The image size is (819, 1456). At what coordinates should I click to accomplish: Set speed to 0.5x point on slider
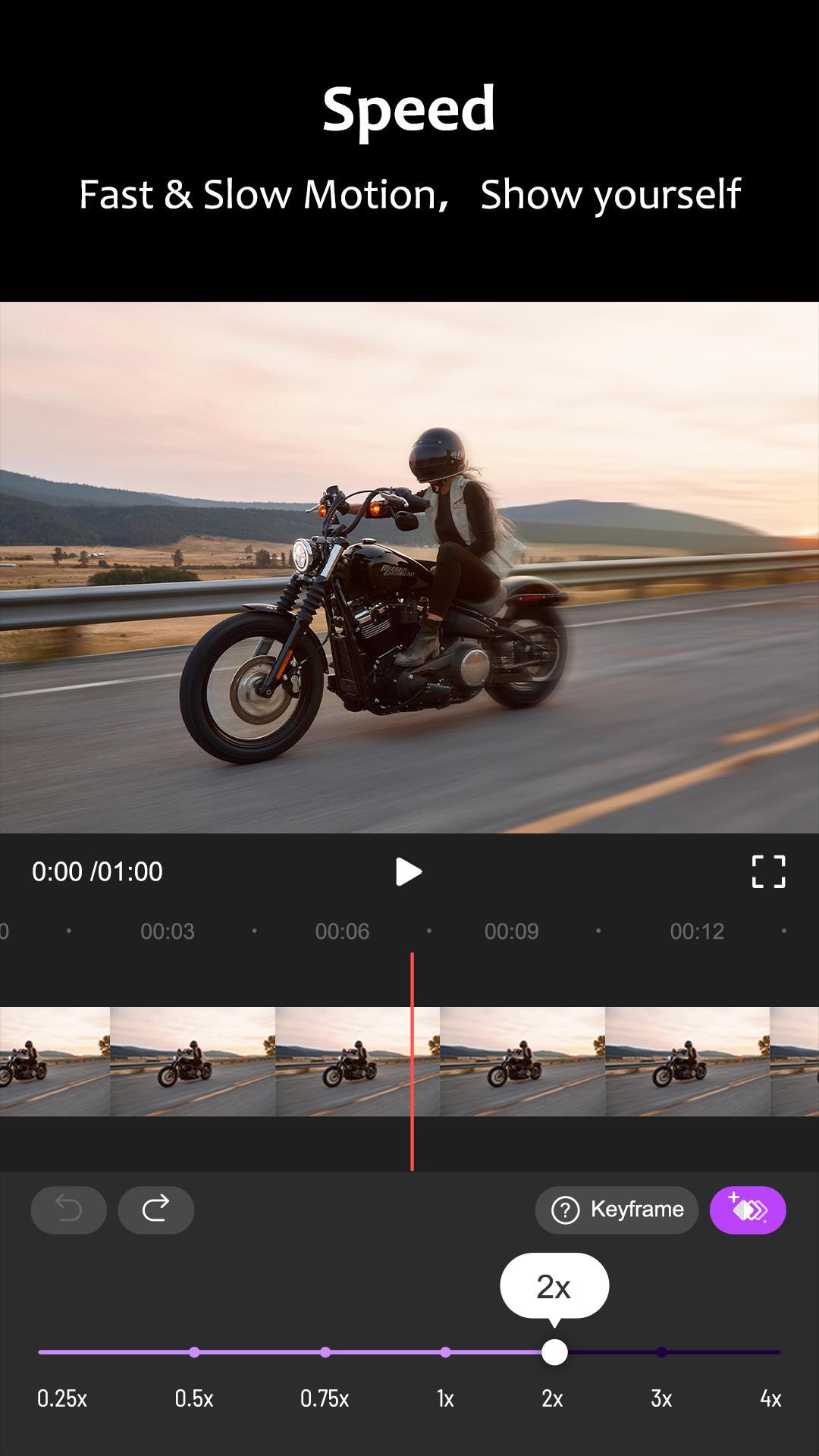(x=194, y=1352)
